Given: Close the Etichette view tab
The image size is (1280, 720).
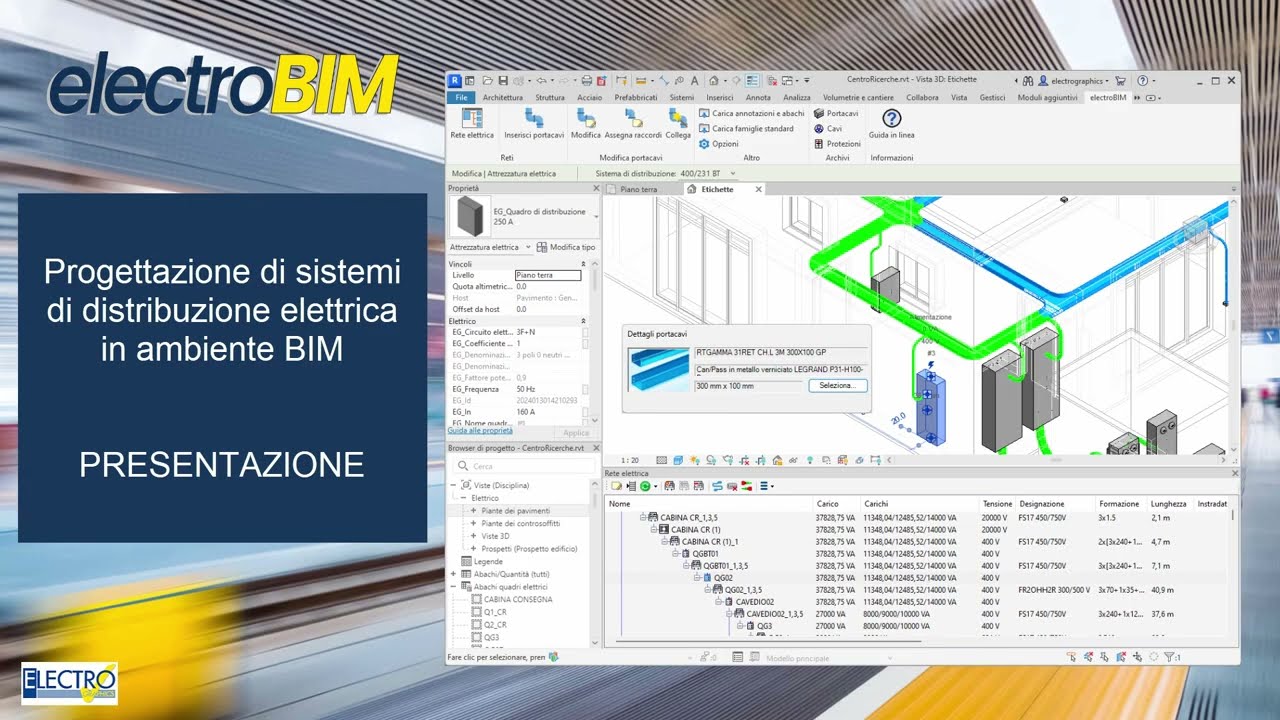Looking at the screenshot, I should pos(758,189).
